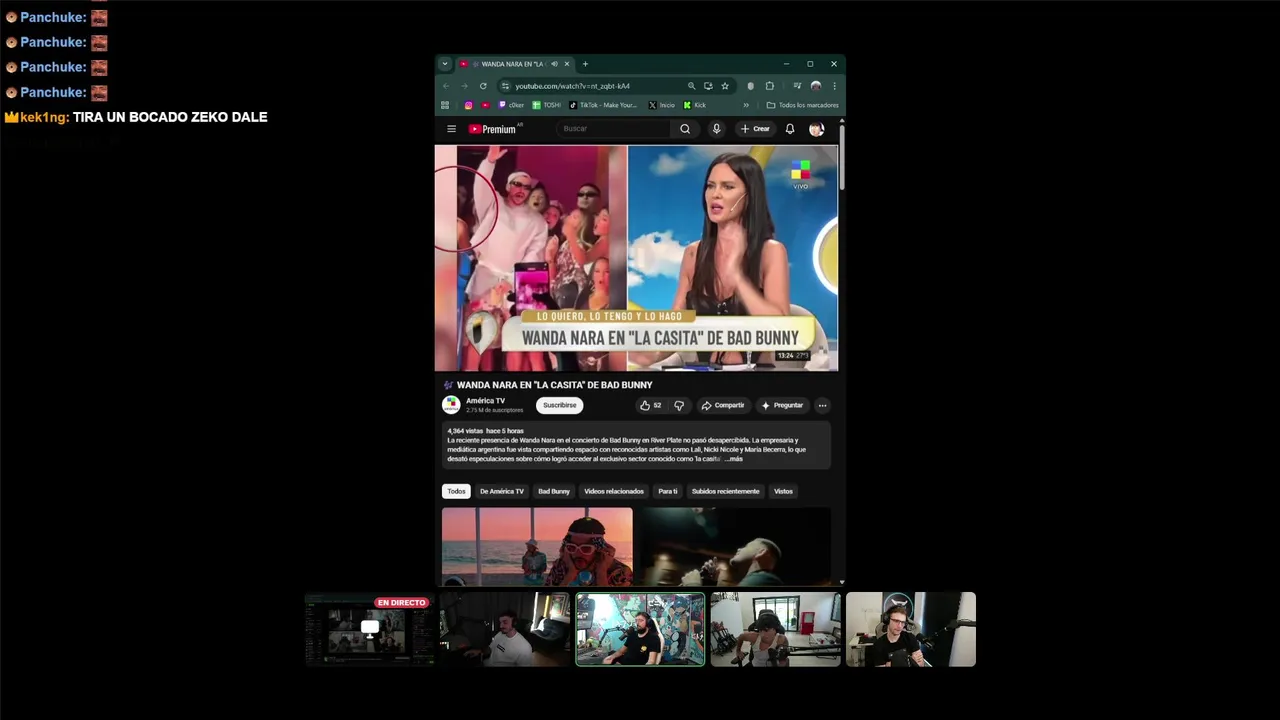The width and height of the screenshot is (1280, 720).
Task: Select the Subidos recientemente chip
Action: tap(726, 491)
